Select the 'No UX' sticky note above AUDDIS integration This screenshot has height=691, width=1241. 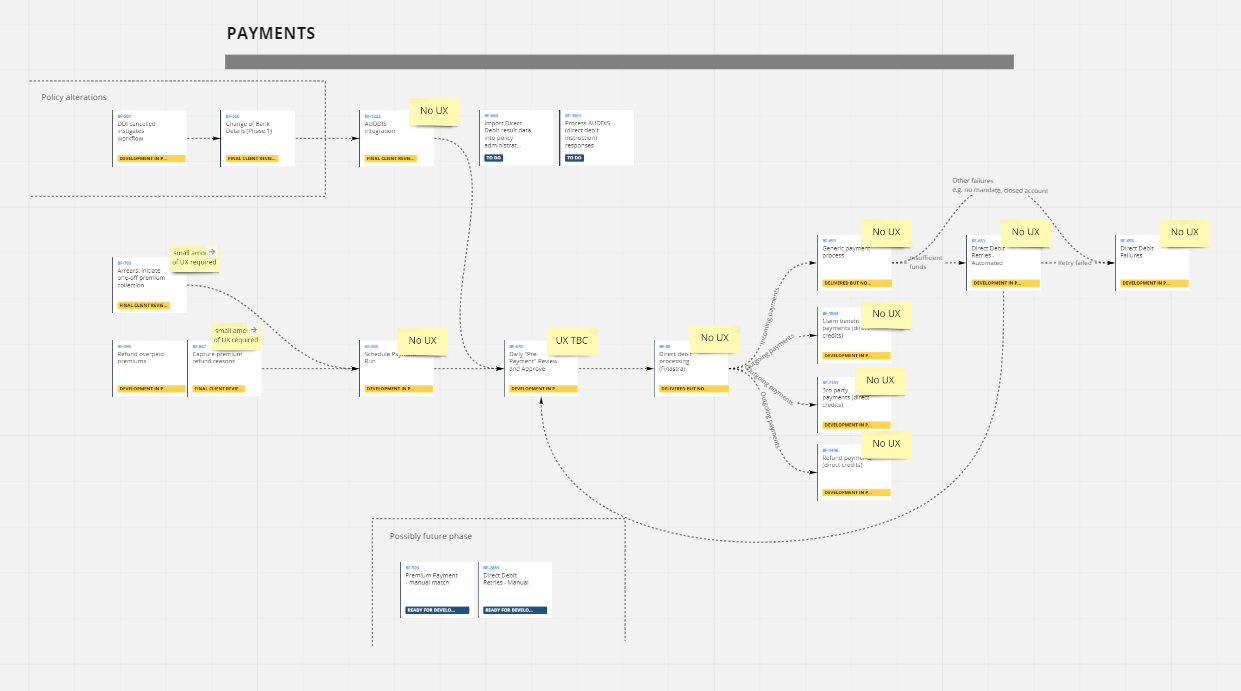[434, 111]
